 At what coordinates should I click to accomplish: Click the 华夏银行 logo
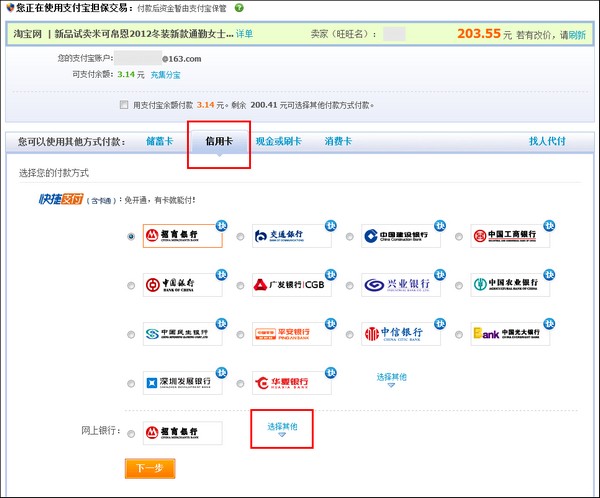coord(291,382)
